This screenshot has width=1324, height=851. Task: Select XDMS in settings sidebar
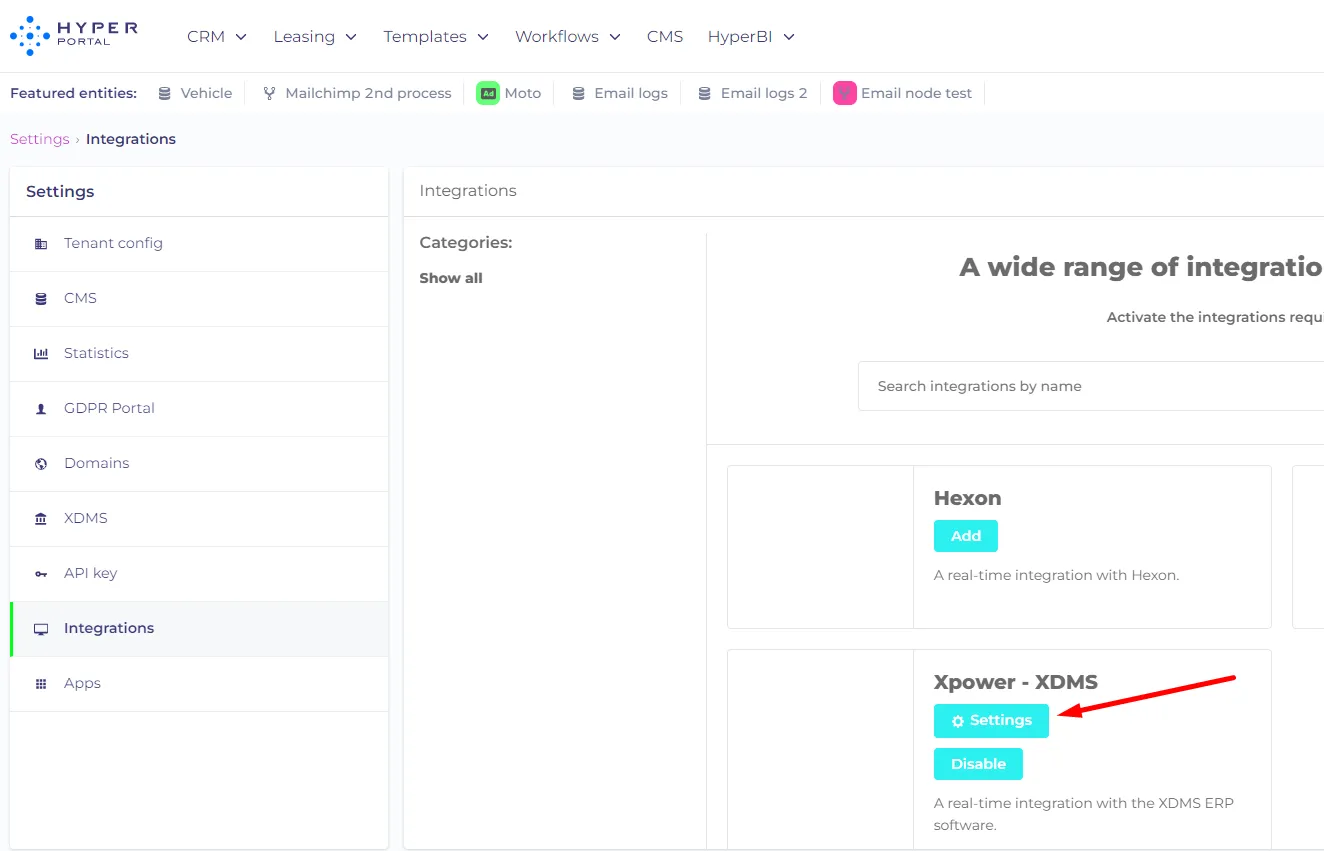tap(199, 519)
